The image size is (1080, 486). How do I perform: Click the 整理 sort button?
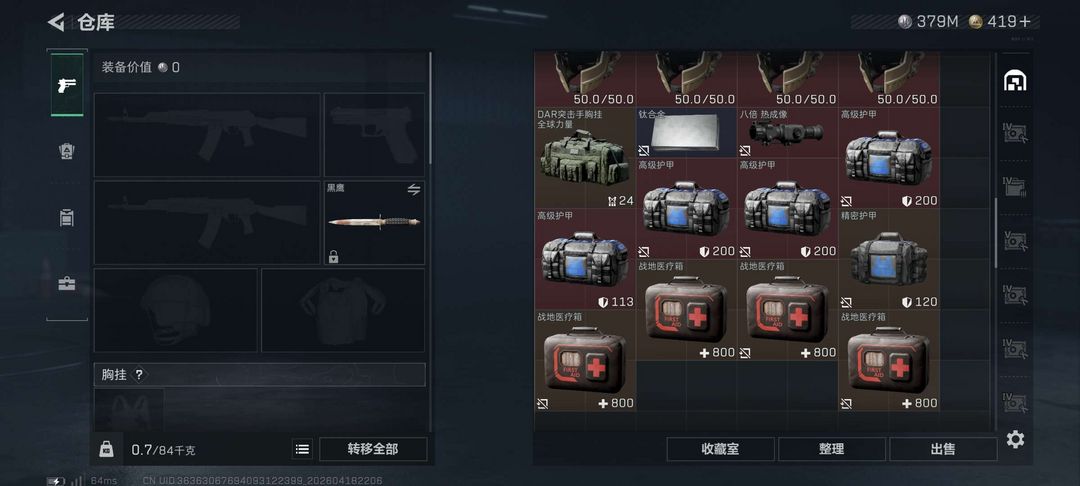point(831,449)
